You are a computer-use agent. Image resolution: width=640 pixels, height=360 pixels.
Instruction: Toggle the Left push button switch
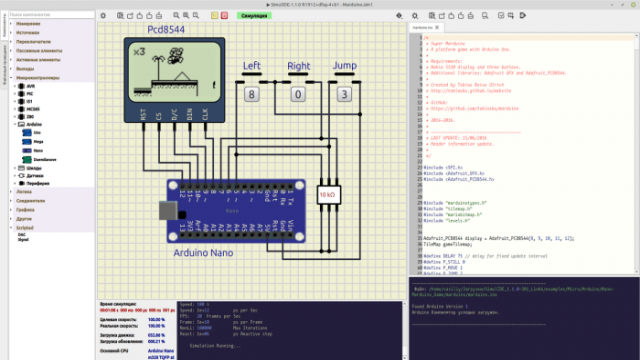tap(252, 95)
